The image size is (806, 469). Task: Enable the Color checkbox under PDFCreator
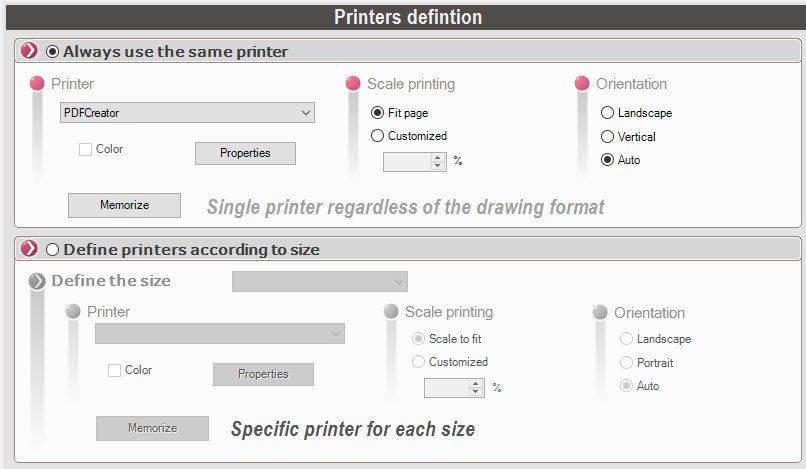click(x=86, y=150)
